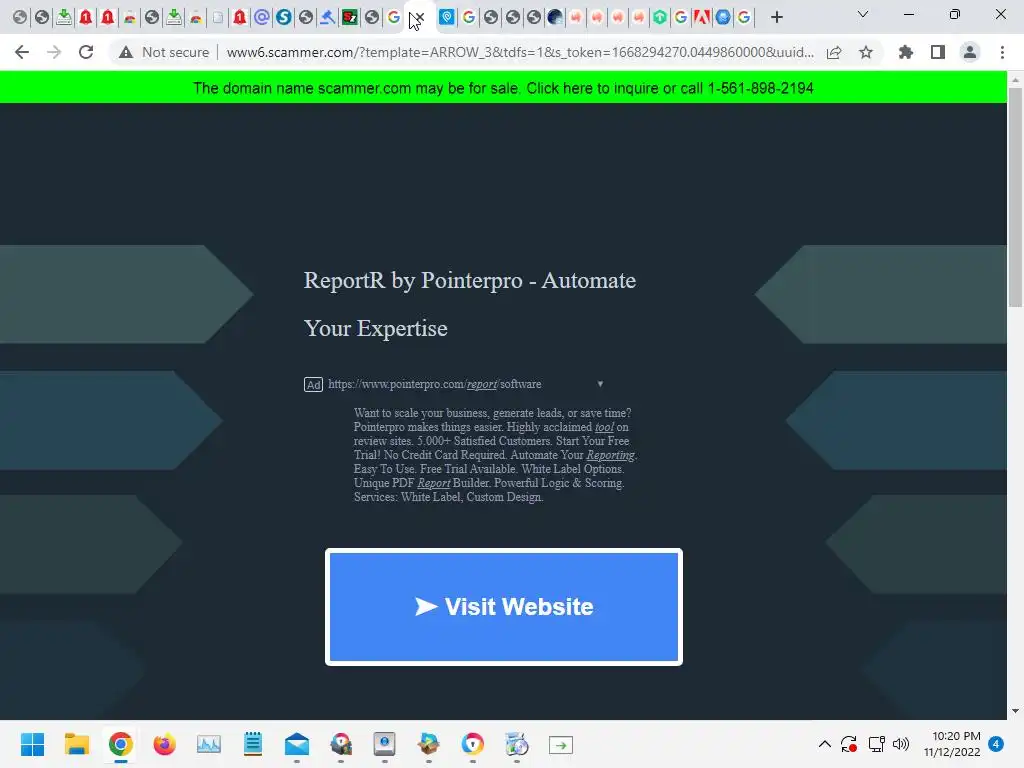Screen dimensions: 1024x768
Task: Switch to the blue map-pin icon tab
Action: [447, 17]
